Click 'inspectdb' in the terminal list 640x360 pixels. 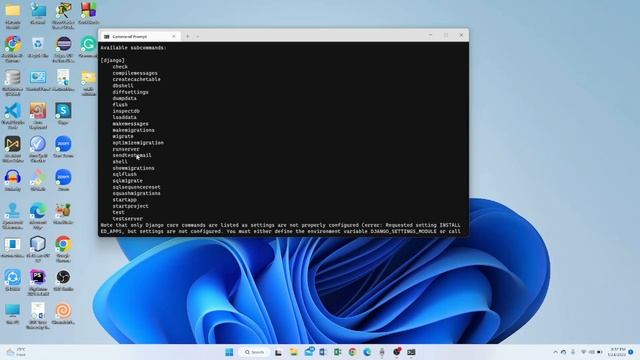(x=126, y=111)
